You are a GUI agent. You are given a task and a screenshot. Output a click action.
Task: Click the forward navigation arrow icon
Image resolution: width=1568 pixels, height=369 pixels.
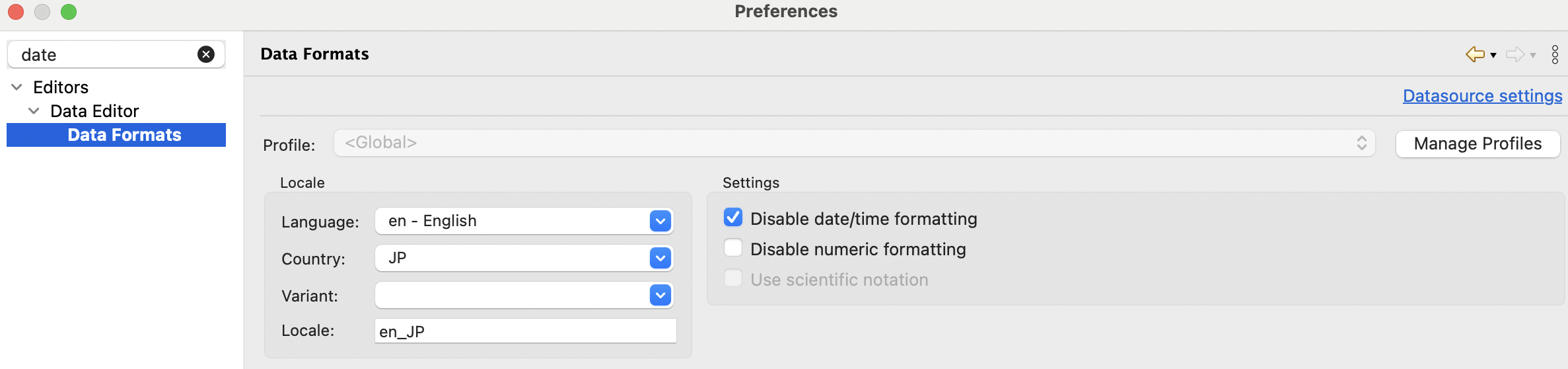1515,54
